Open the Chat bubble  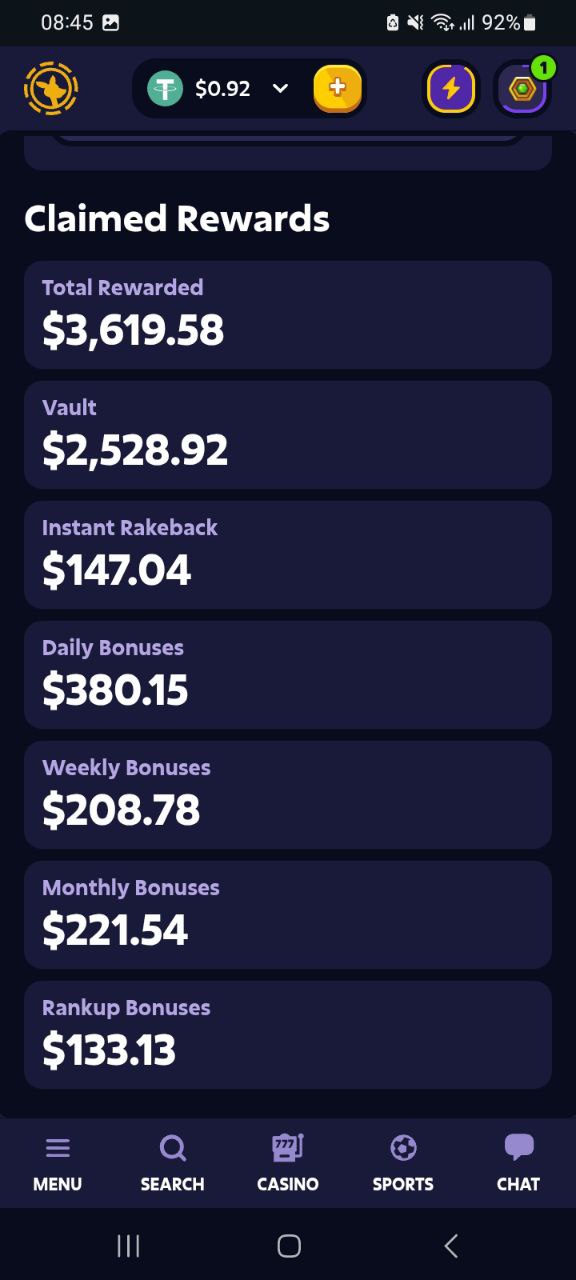point(518,1164)
